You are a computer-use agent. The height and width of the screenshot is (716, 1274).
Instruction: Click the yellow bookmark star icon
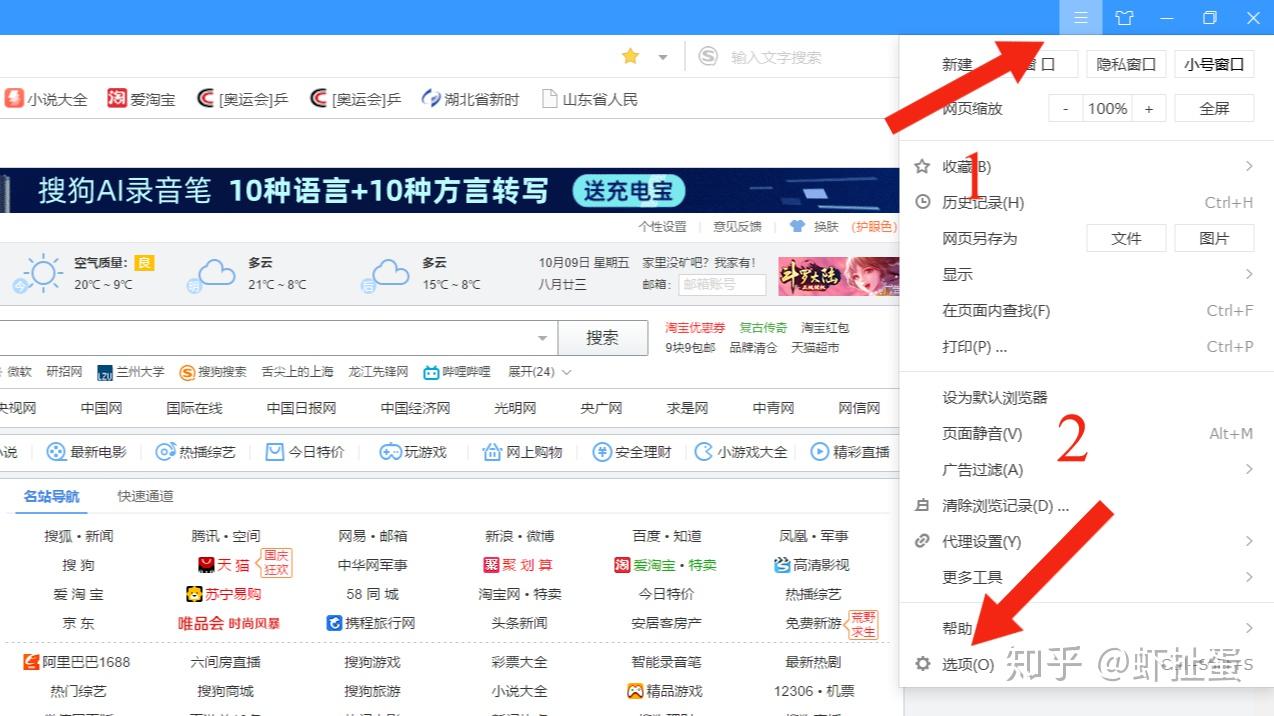point(630,57)
